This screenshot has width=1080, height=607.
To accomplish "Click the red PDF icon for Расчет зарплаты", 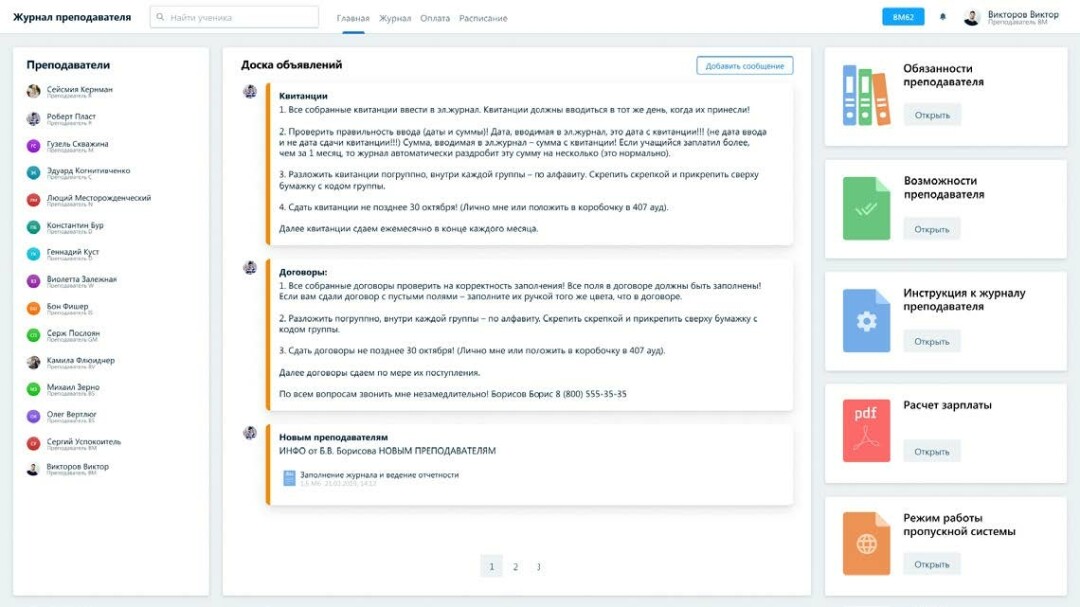I will pyautogui.click(x=866, y=430).
